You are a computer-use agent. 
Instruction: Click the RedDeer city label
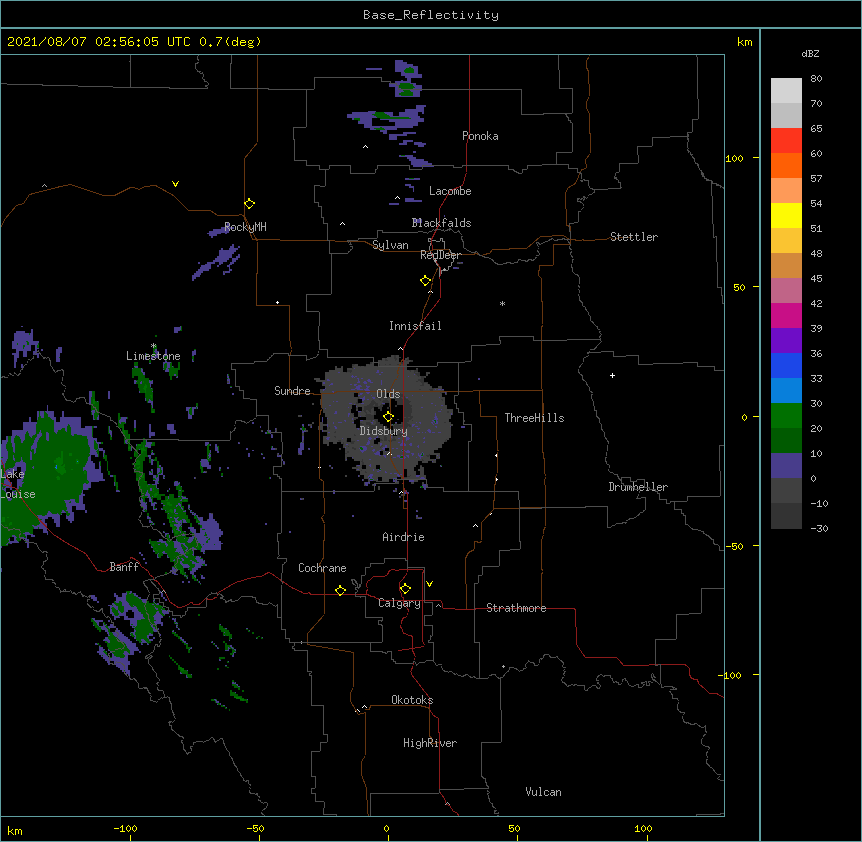click(440, 255)
